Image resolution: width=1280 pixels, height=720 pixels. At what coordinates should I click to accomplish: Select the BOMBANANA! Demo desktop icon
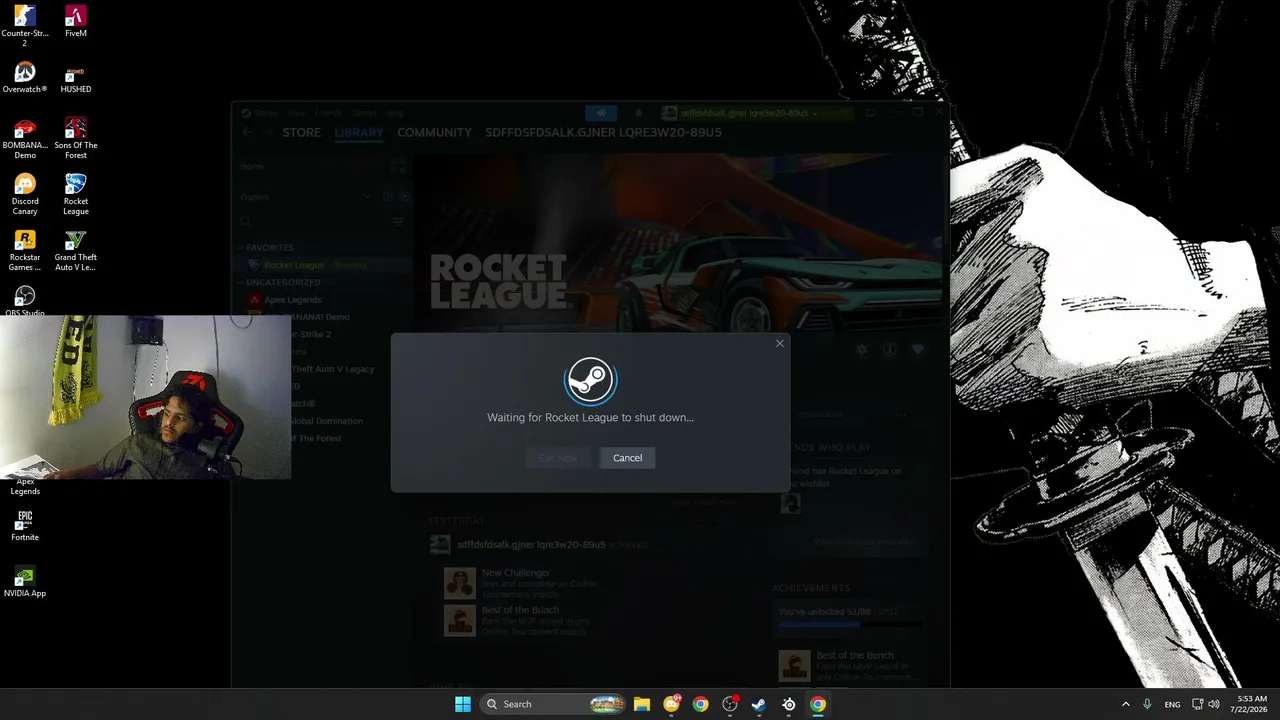(x=25, y=139)
